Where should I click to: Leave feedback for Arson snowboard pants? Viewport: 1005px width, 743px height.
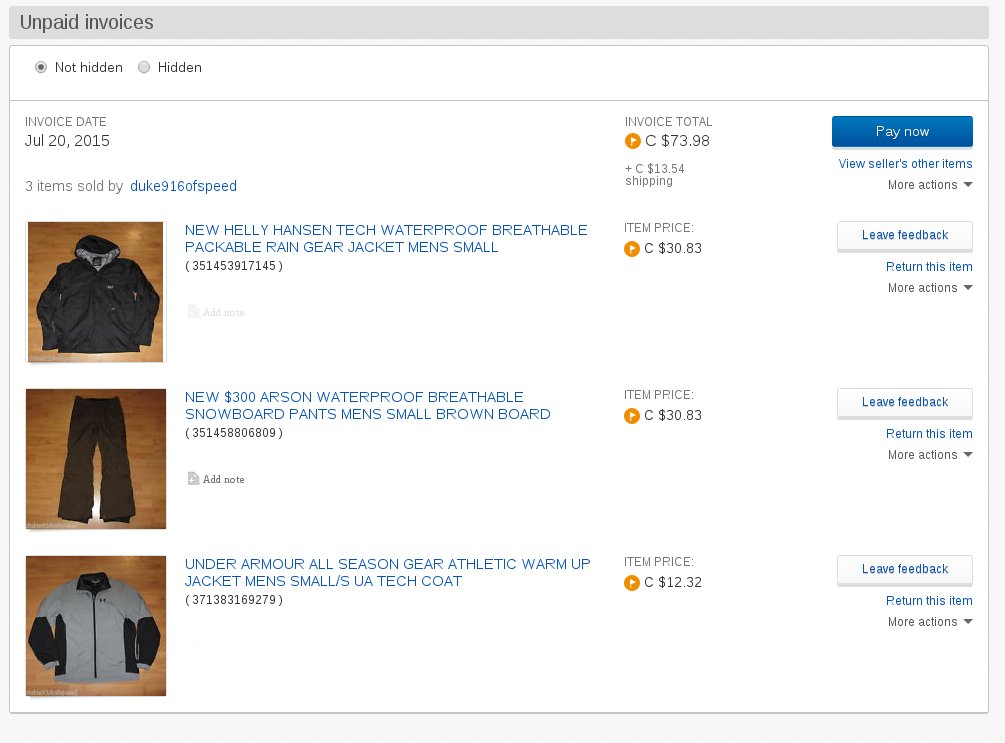904,403
